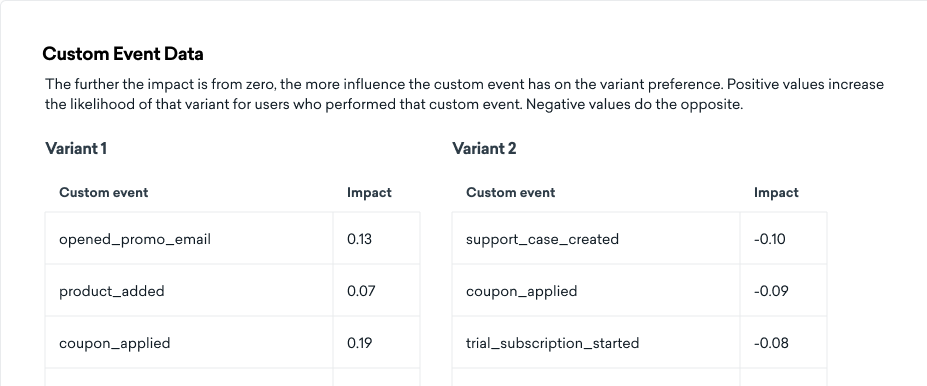Click Variant 1 Impact column header
This screenshot has width=927, height=386.
[x=369, y=193]
